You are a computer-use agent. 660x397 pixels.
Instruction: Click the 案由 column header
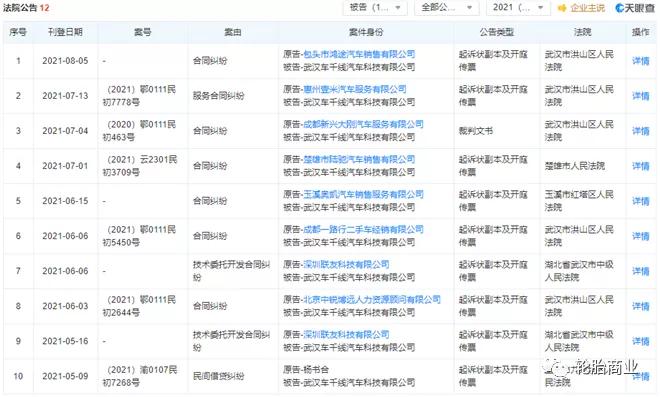pyautogui.click(x=233, y=32)
